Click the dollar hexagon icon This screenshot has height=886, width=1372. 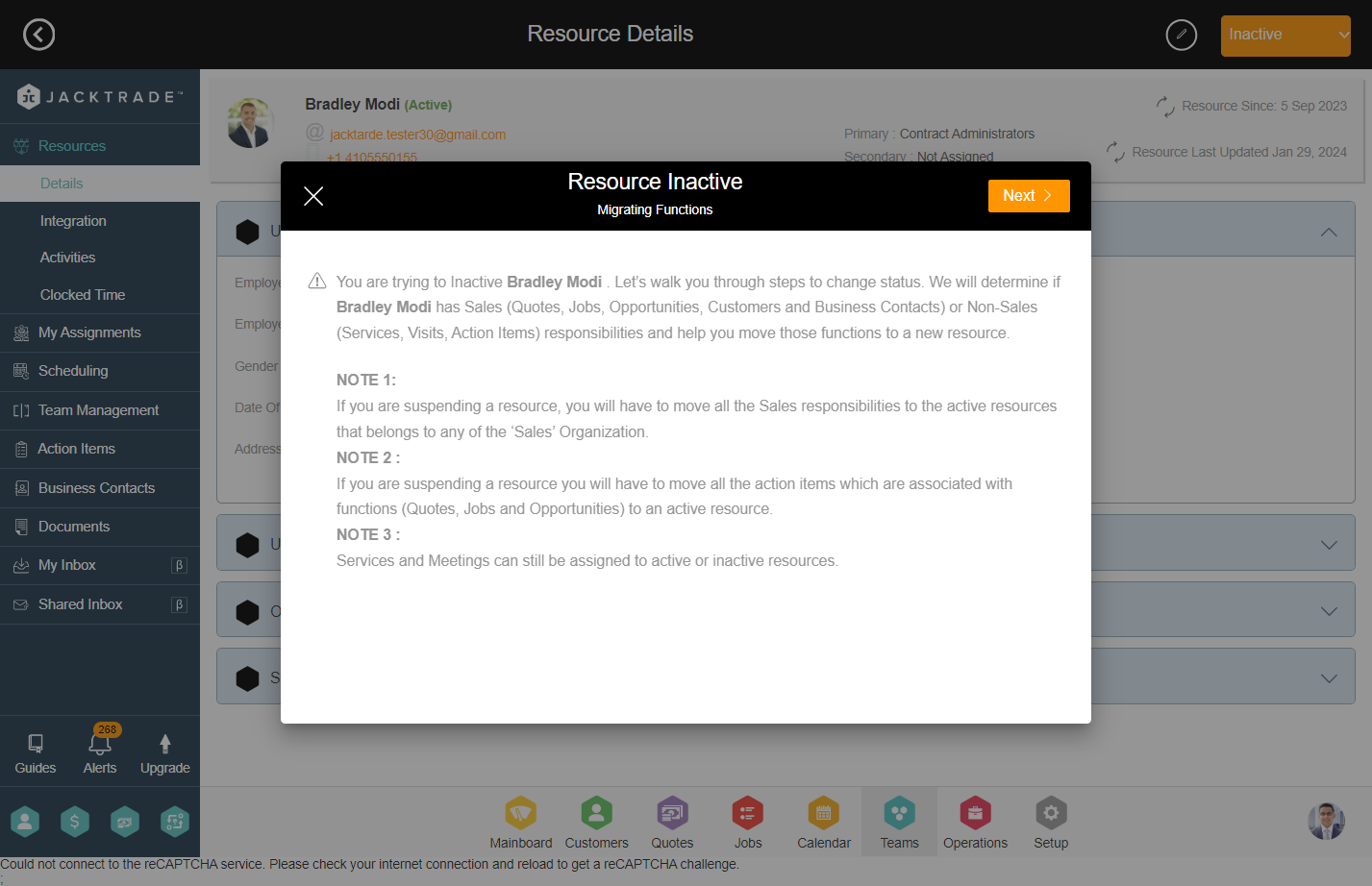(x=75, y=822)
